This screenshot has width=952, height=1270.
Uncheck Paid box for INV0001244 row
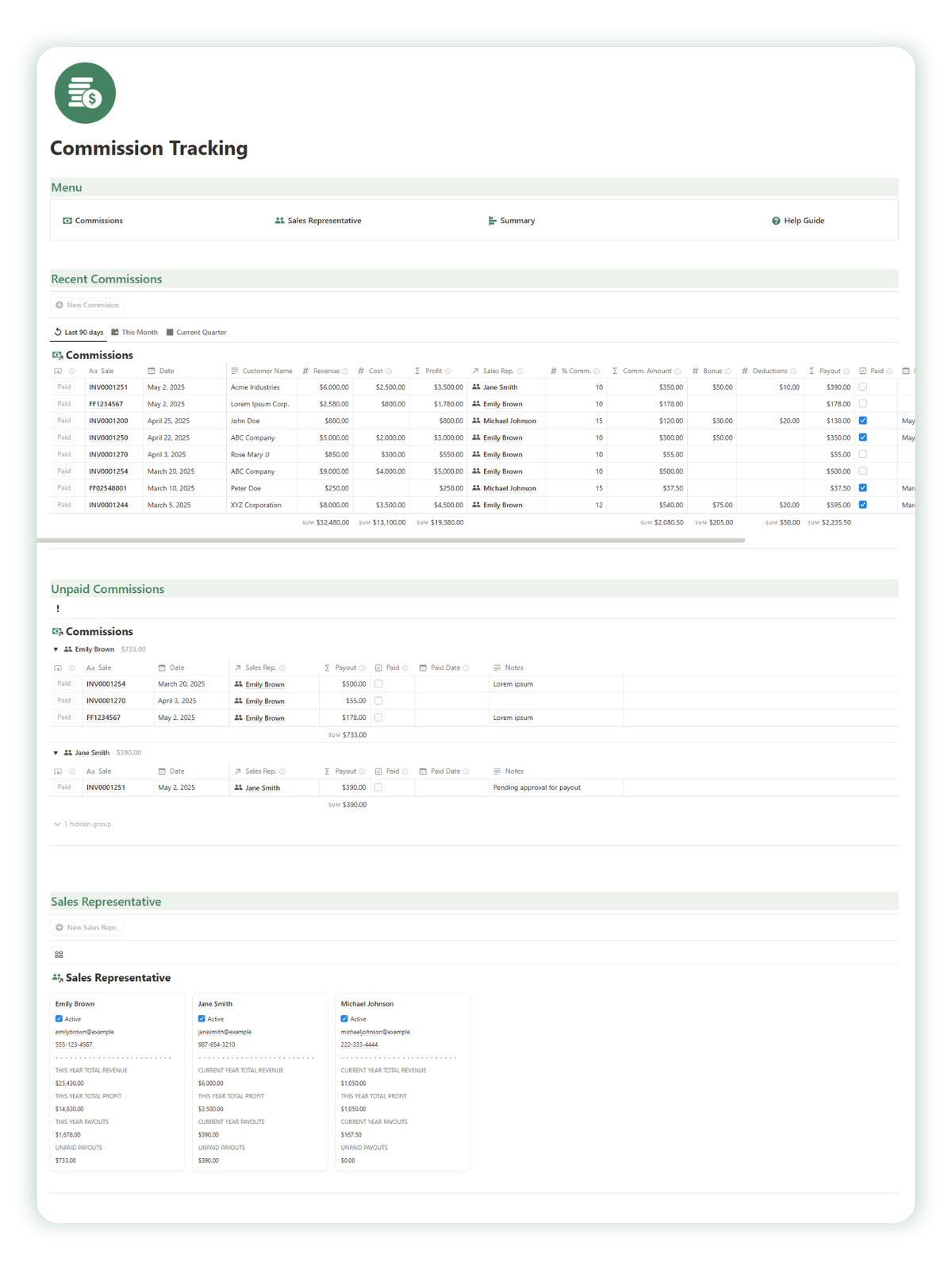coord(863,505)
